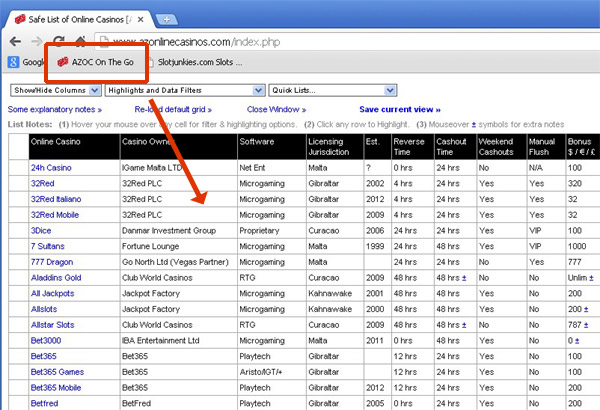Click the IBA Entertainment Ltd cell
Viewport: 600px width, 410px height.
tap(179, 340)
